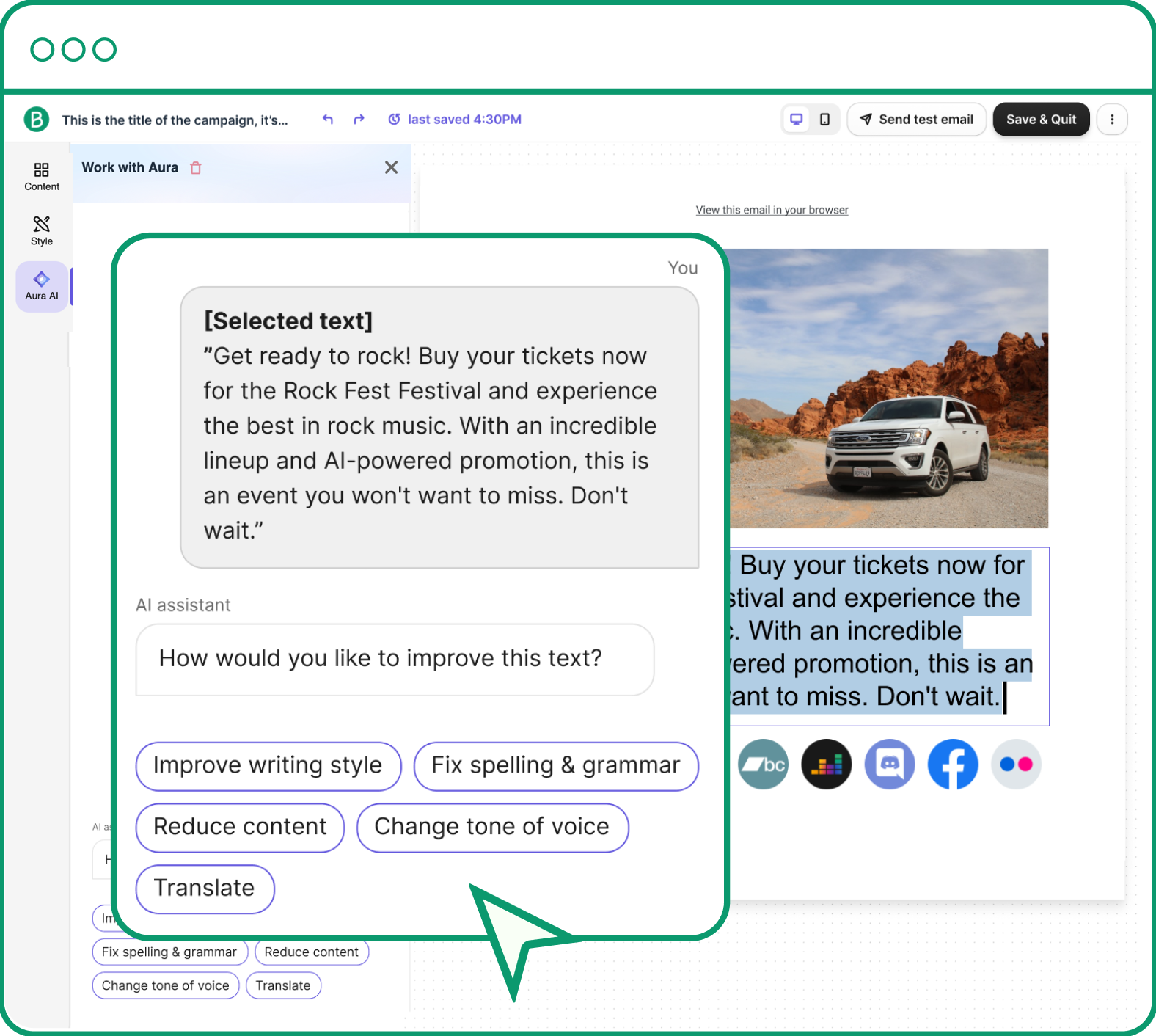Click the Brevo logo icon

click(36, 119)
